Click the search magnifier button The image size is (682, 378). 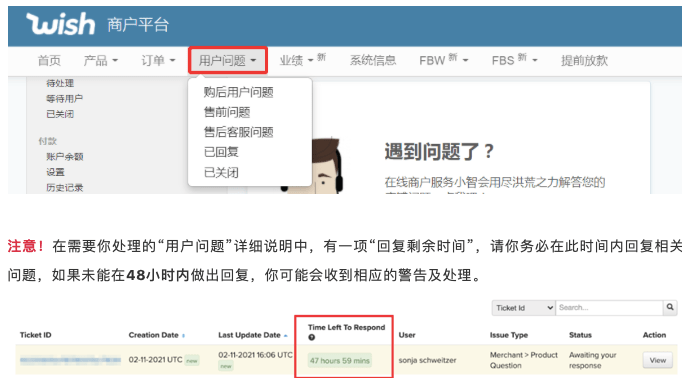click(x=670, y=308)
